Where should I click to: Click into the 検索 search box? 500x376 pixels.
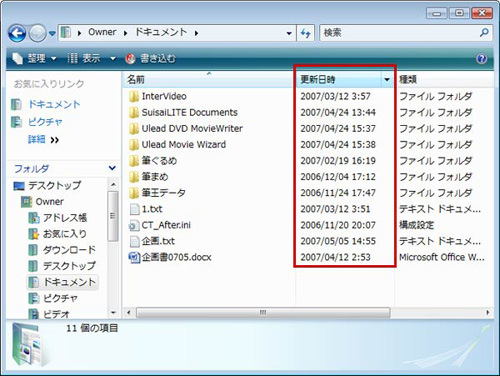[399, 33]
